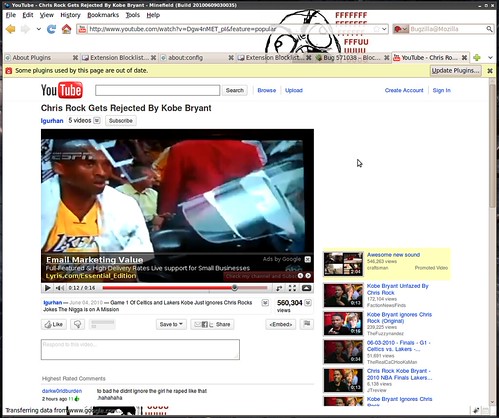This screenshot has width=499, height=418.
Task: Close the About Plugins tab
Action: tap(75, 58)
